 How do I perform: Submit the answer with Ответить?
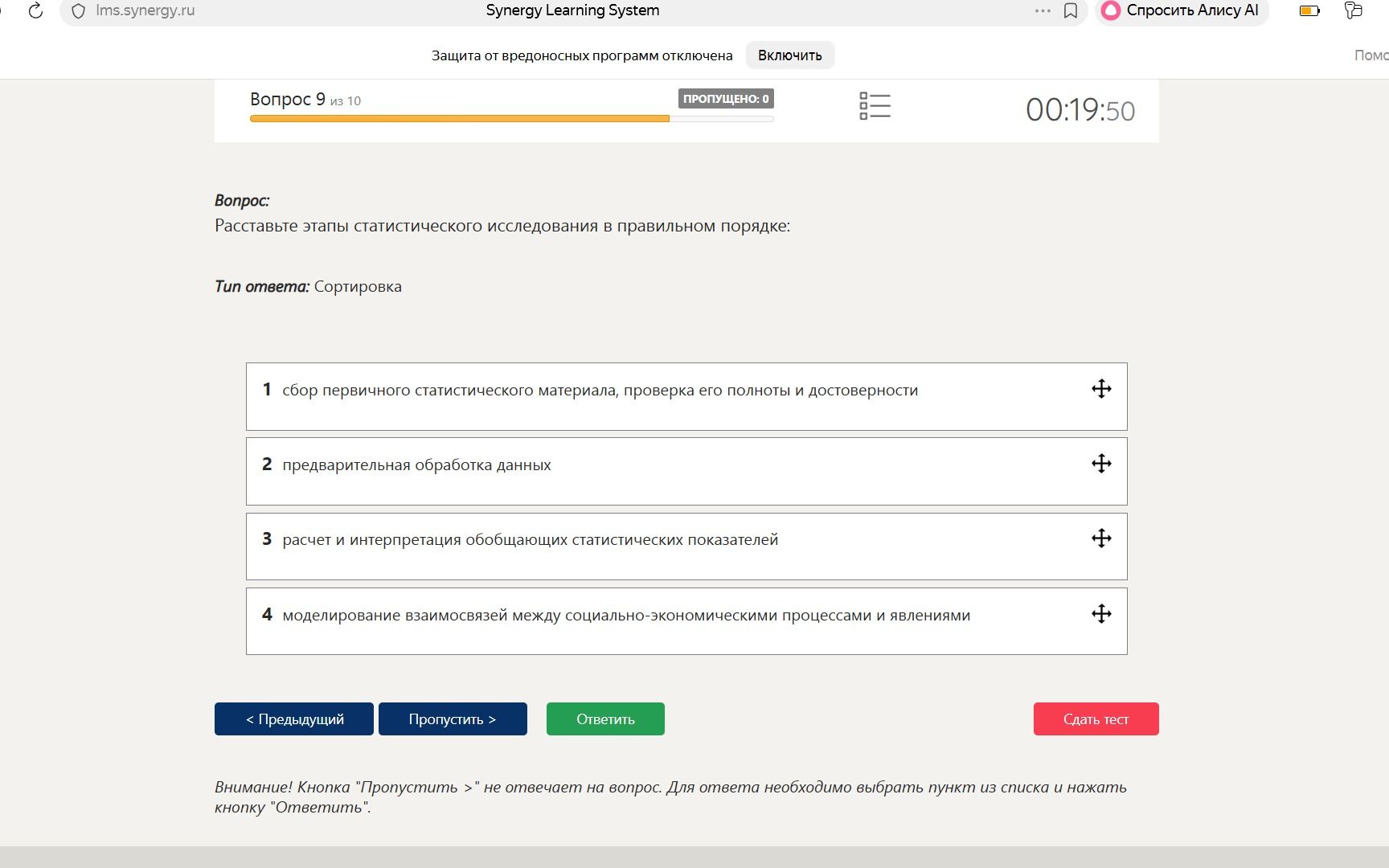click(x=605, y=719)
